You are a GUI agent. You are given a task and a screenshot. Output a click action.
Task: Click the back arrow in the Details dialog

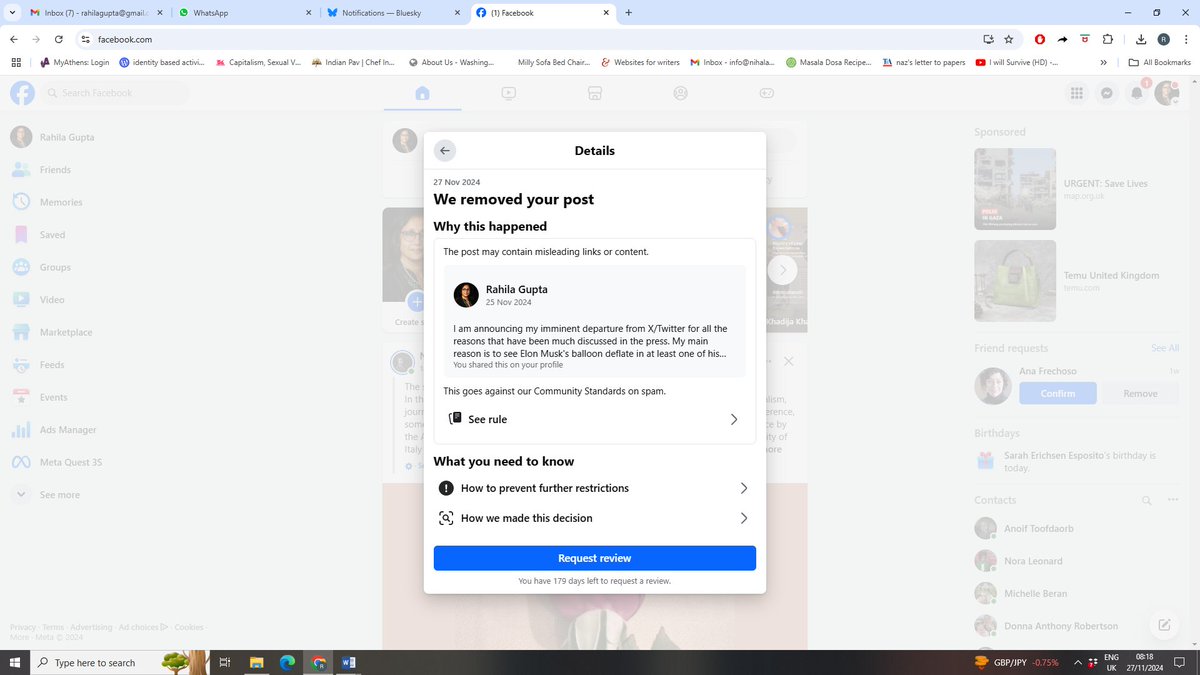[x=444, y=150]
